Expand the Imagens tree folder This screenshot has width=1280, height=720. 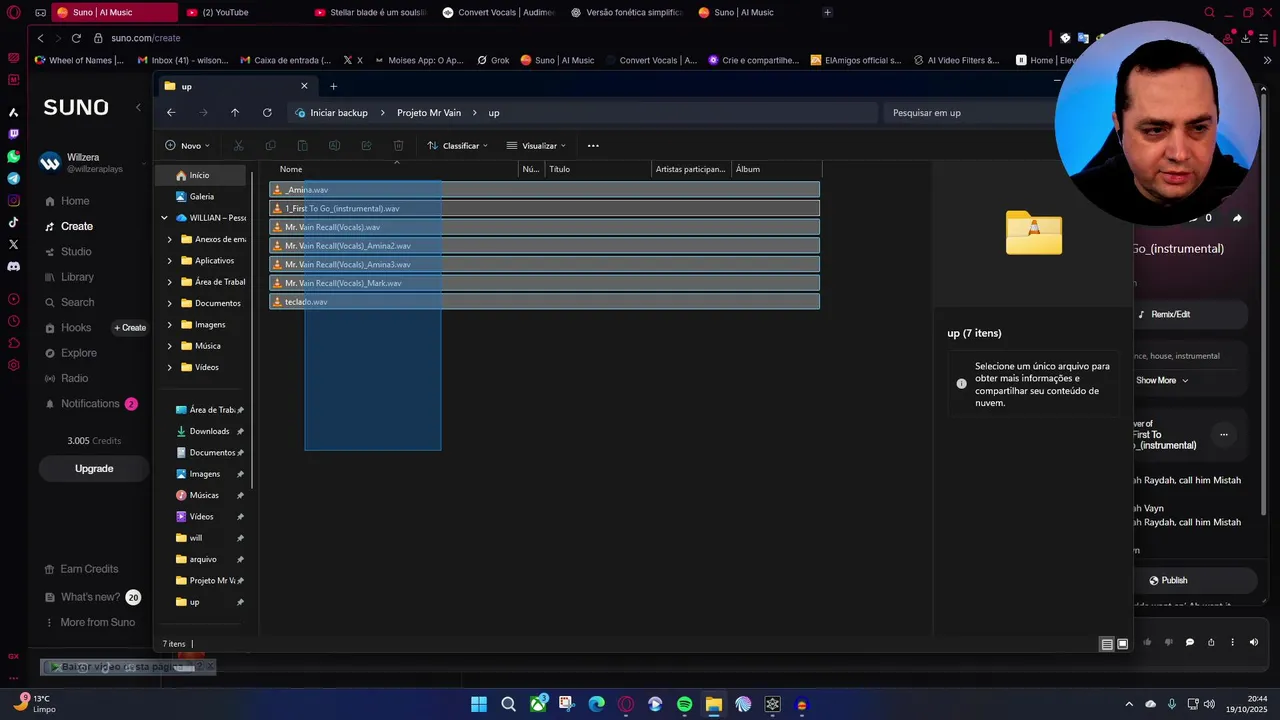pos(170,325)
